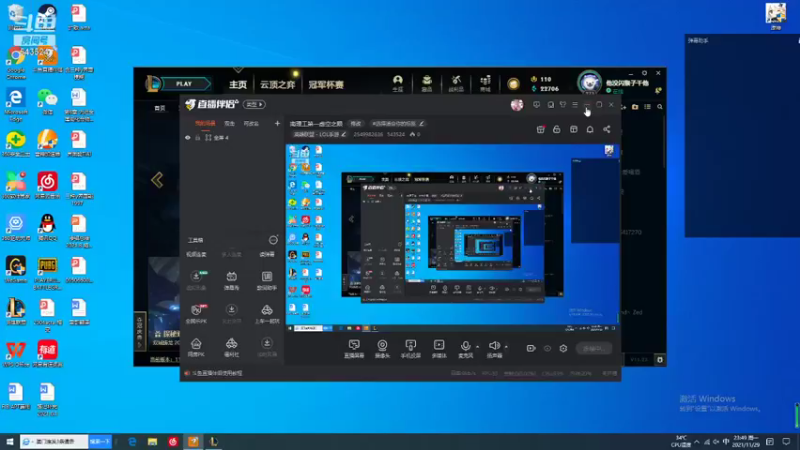The height and width of the screenshot is (450, 800).
Task: Open 云顶之弈 tab in League client
Action: point(278,85)
